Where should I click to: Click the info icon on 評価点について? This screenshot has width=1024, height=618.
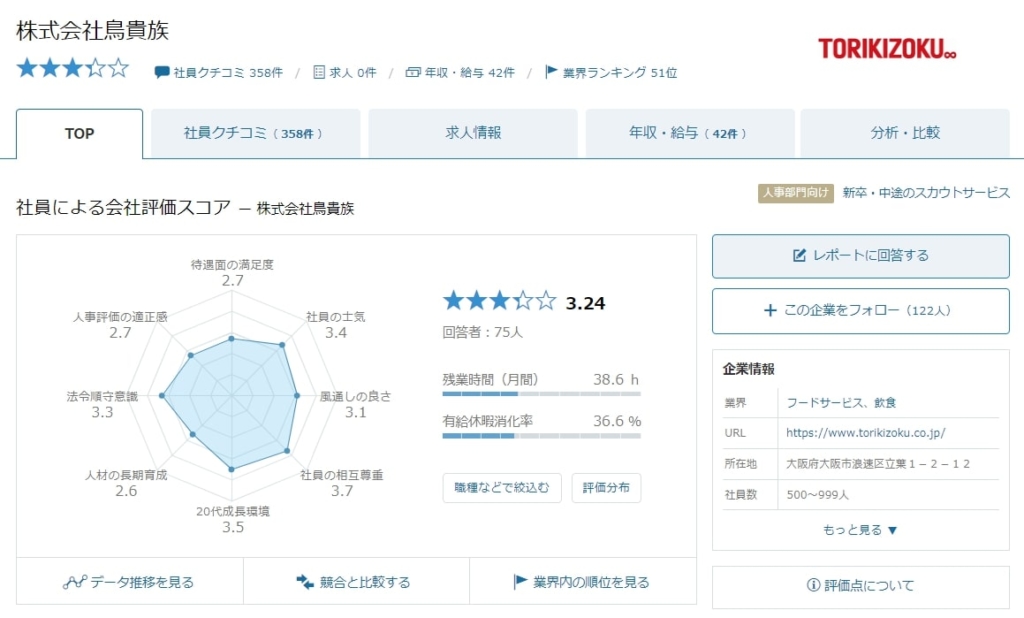[x=814, y=585]
